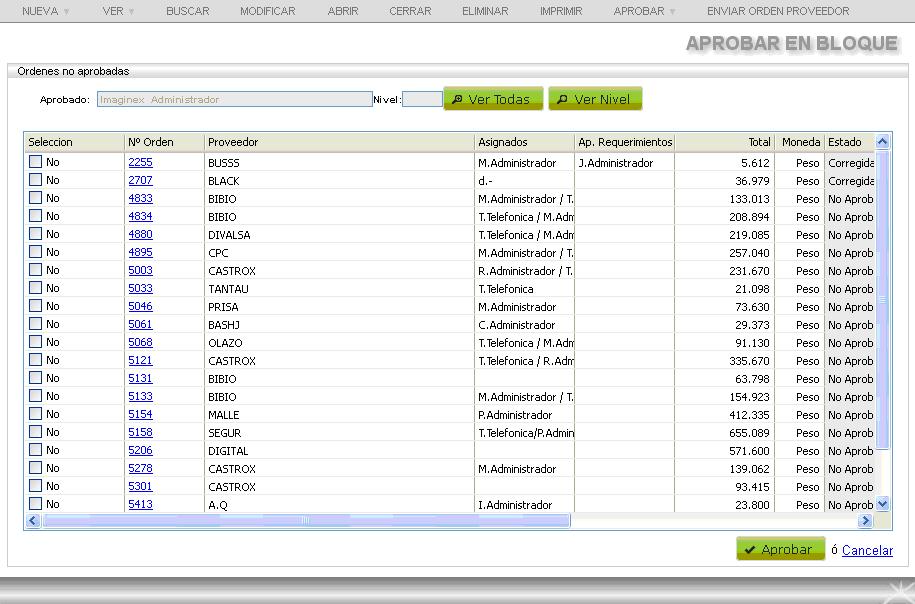Viewport: 915px width, 604px height.
Task: Click provider cell DIVALSA
Action: point(229,235)
